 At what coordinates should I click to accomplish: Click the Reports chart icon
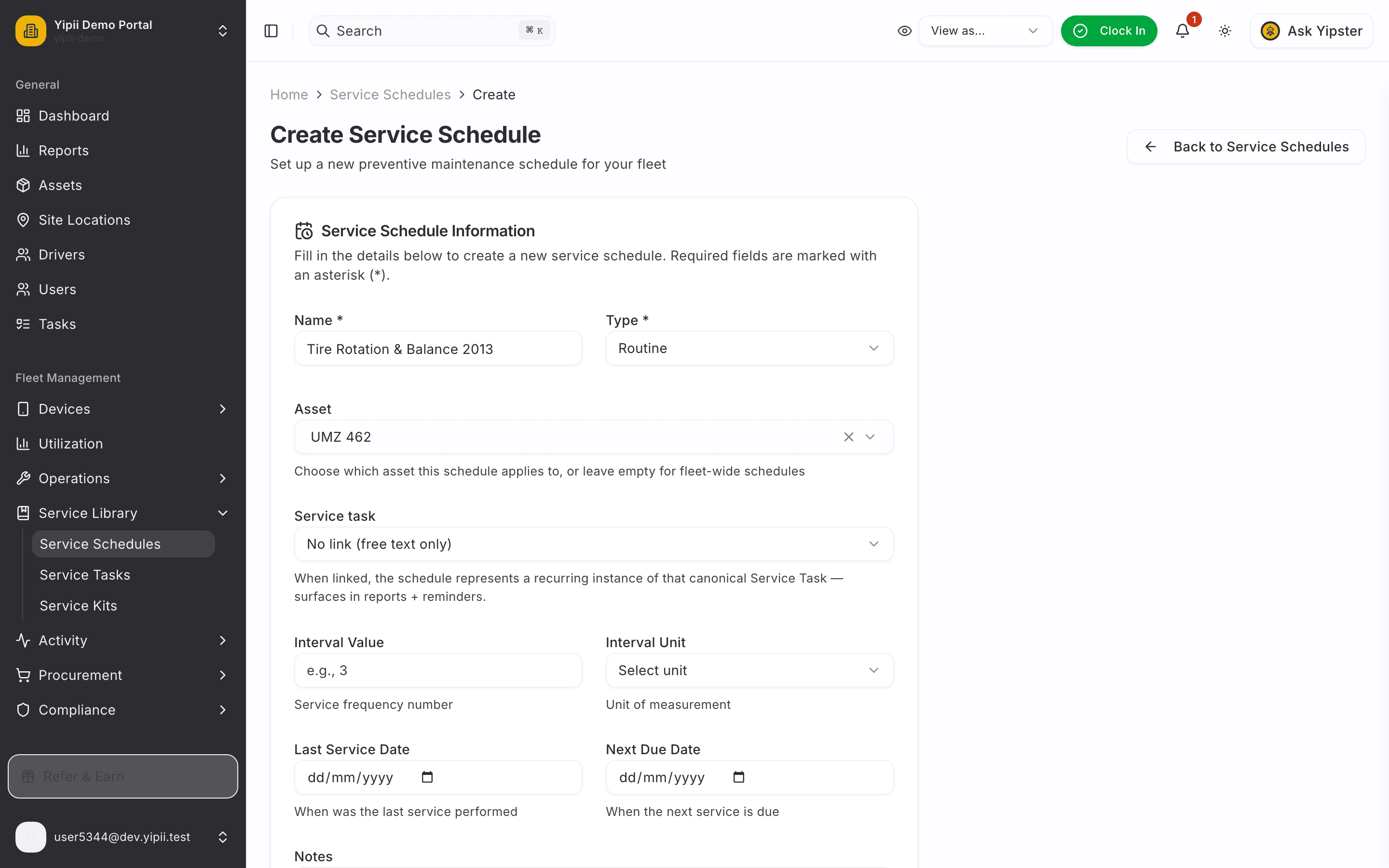tap(23, 150)
